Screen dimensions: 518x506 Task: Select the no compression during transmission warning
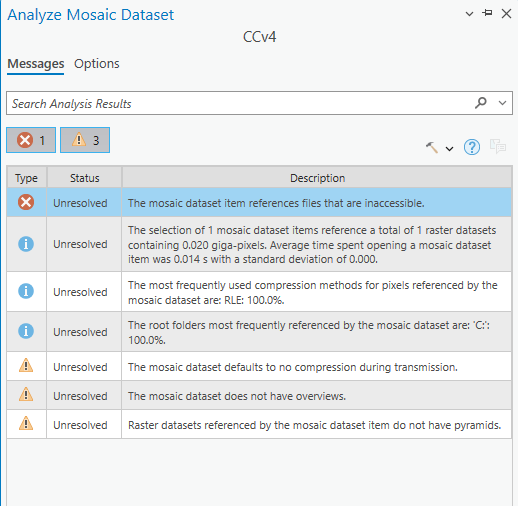click(x=259, y=367)
